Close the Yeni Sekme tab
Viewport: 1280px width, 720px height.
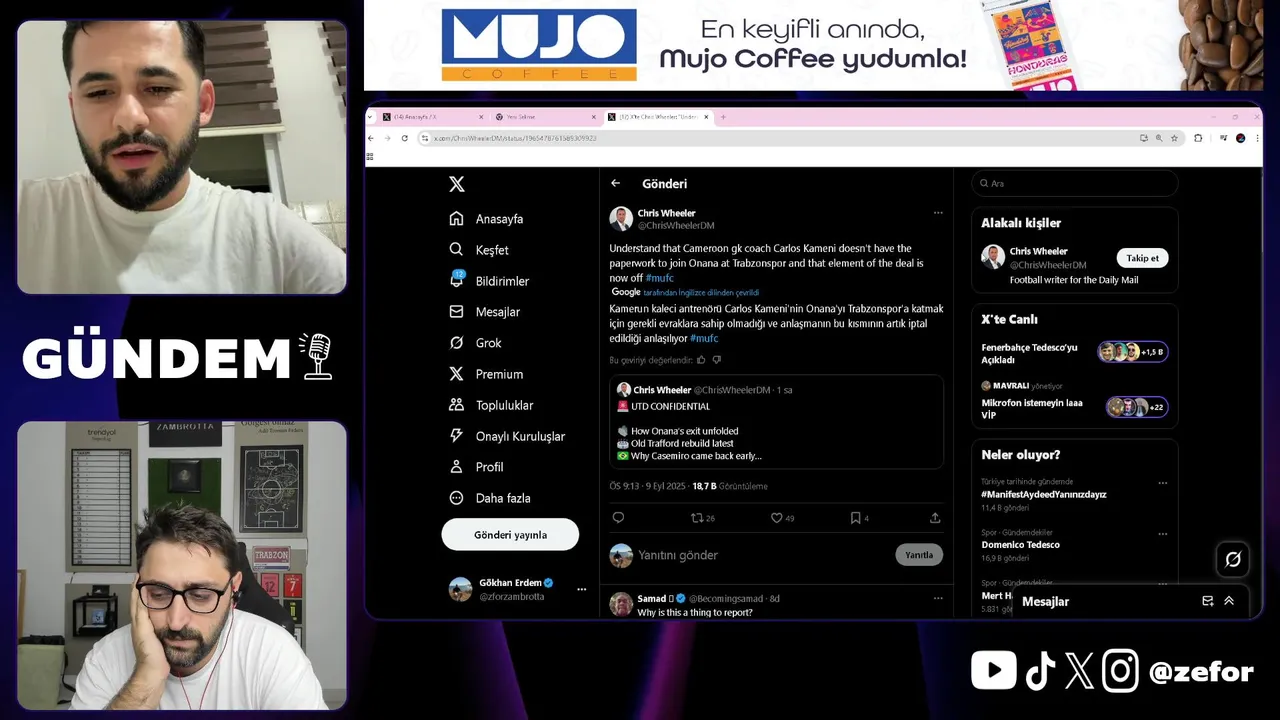(x=595, y=117)
